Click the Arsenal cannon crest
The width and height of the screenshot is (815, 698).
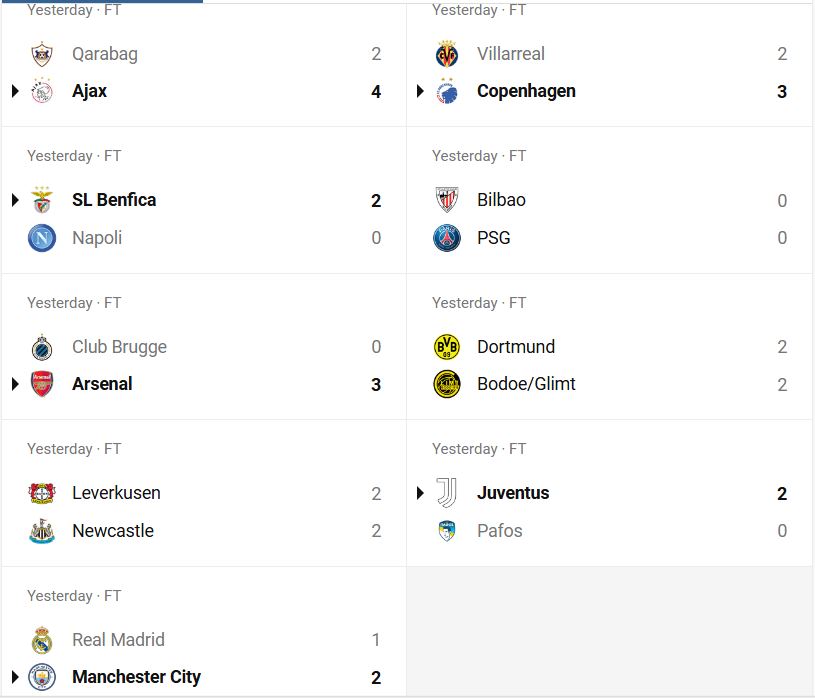pos(42,384)
